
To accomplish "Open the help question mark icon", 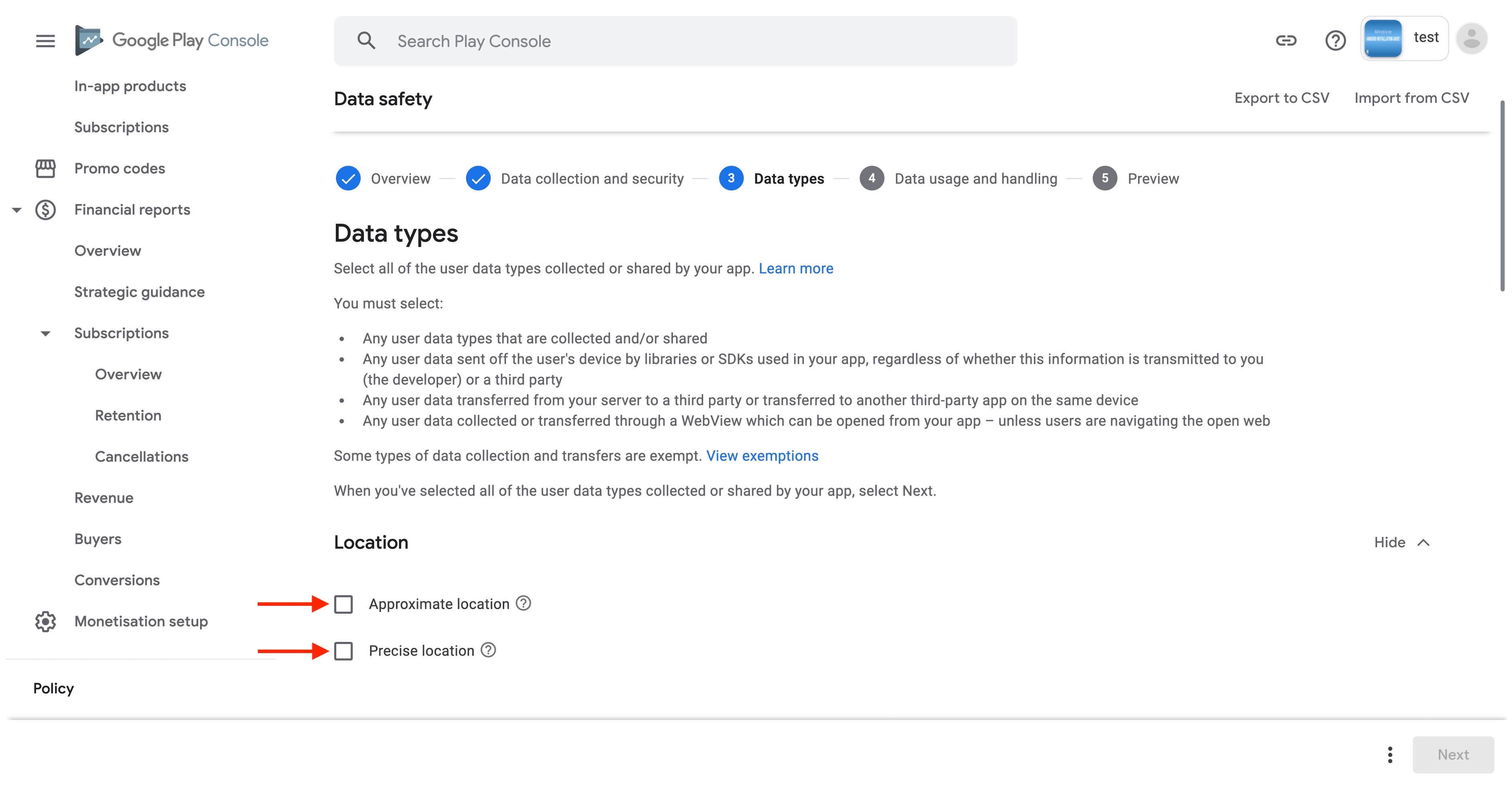I will (x=1335, y=41).
